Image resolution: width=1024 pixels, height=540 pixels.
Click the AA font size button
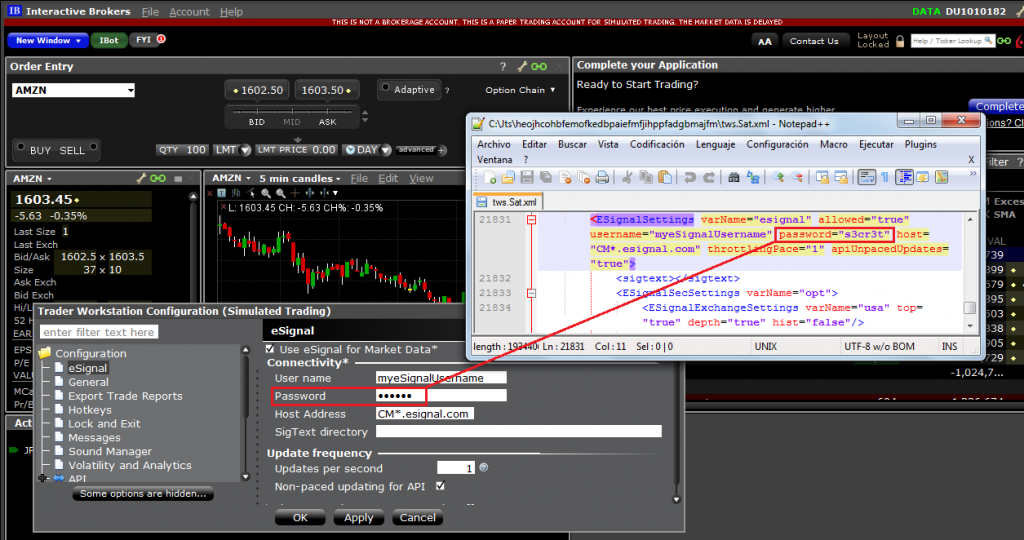765,41
